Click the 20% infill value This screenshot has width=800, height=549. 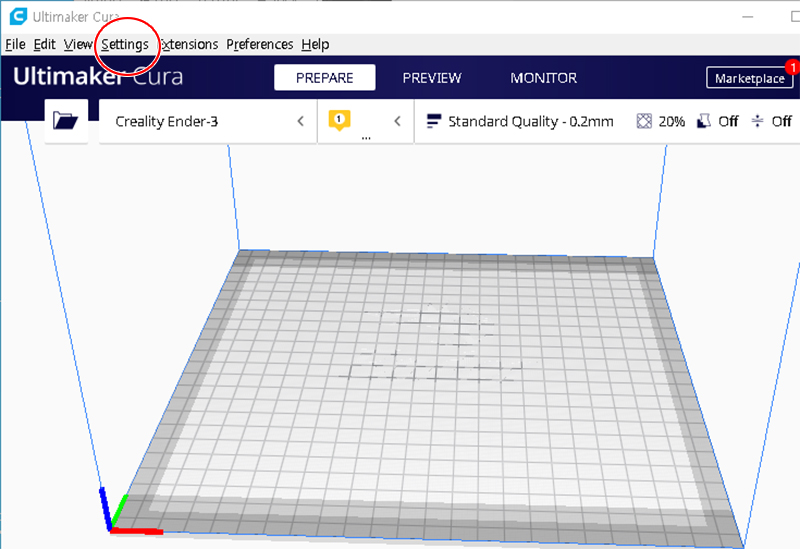[671, 121]
